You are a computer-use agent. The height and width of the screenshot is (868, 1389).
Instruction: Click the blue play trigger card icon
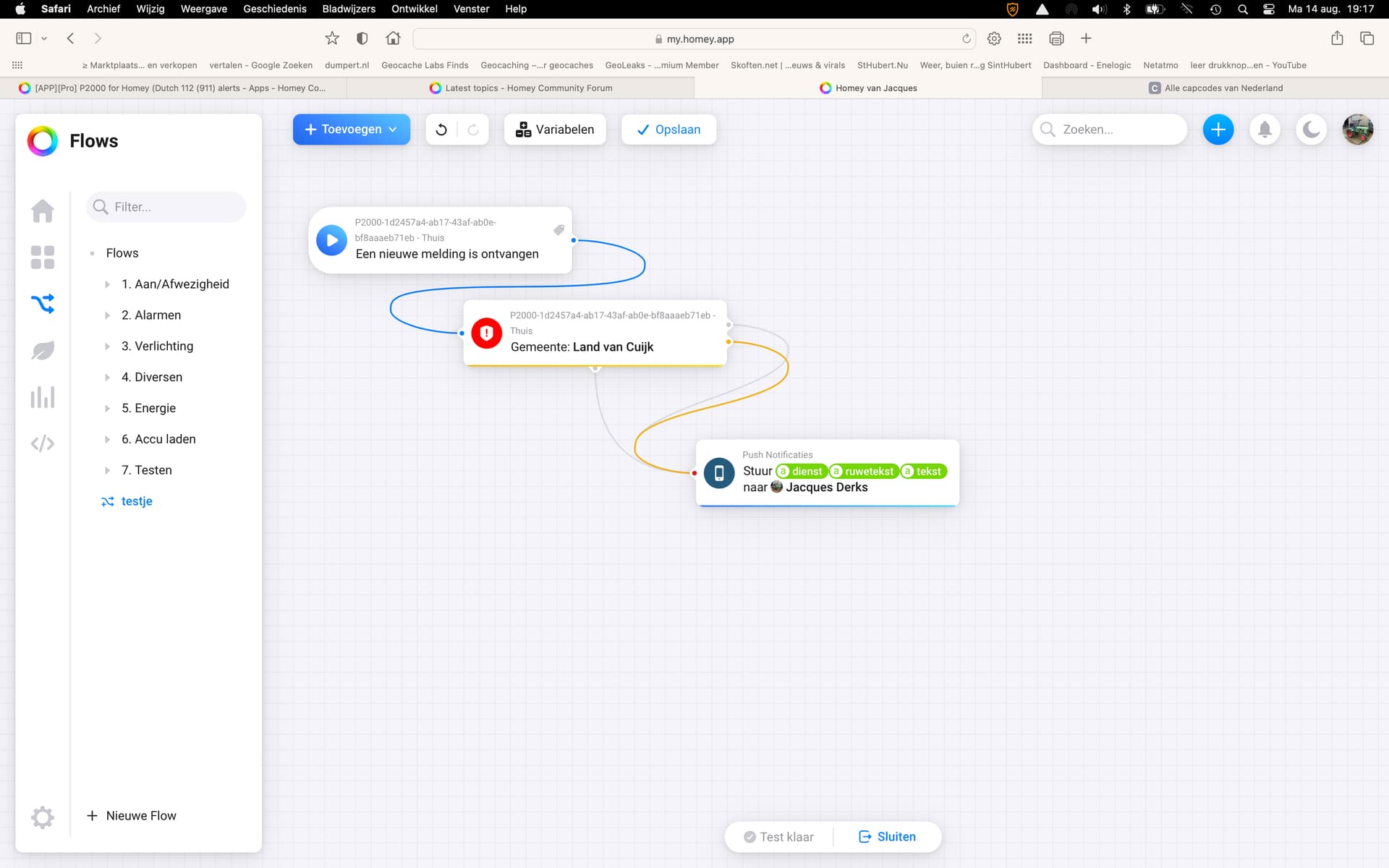coord(332,240)
